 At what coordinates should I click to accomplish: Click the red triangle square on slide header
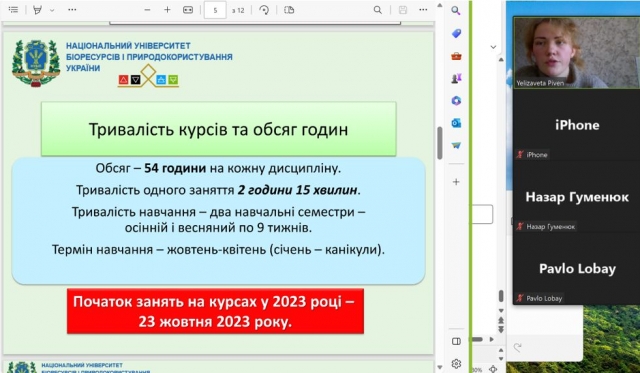pos(123,80)
